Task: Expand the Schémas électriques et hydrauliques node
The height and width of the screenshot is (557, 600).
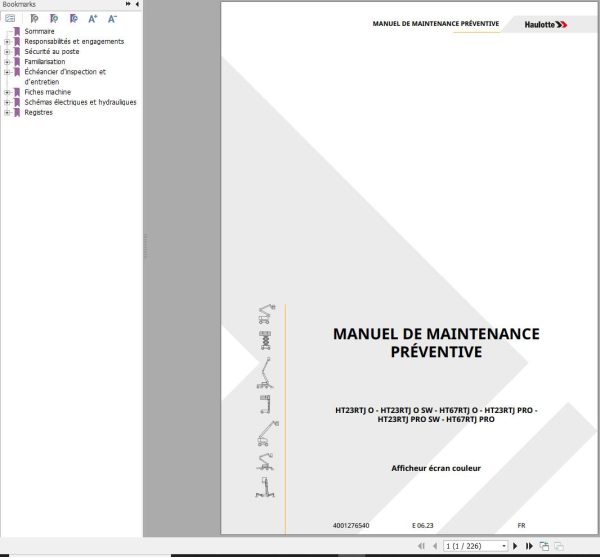Action: click(7, 103)
